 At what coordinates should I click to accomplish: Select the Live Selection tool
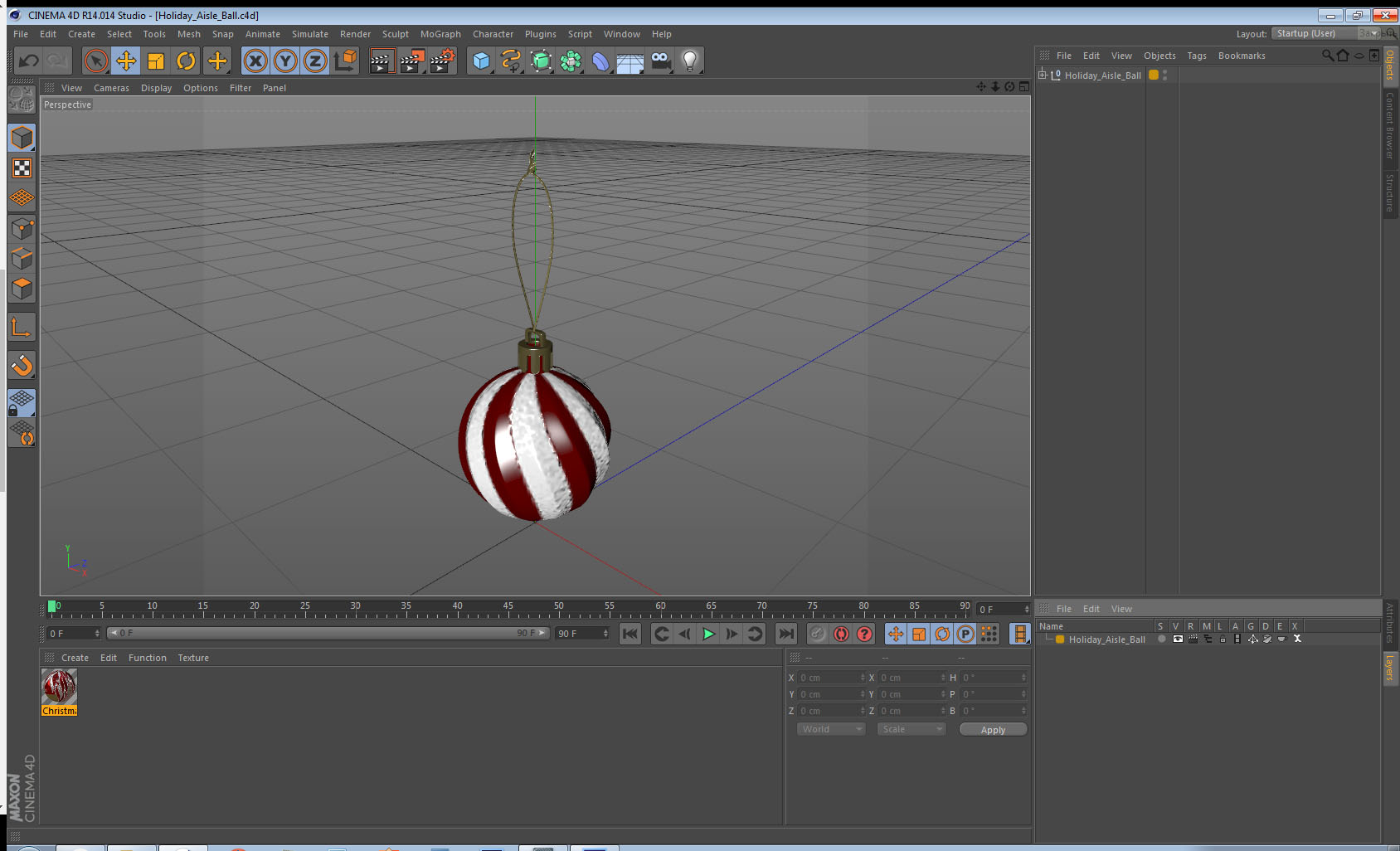click(96, 61)
